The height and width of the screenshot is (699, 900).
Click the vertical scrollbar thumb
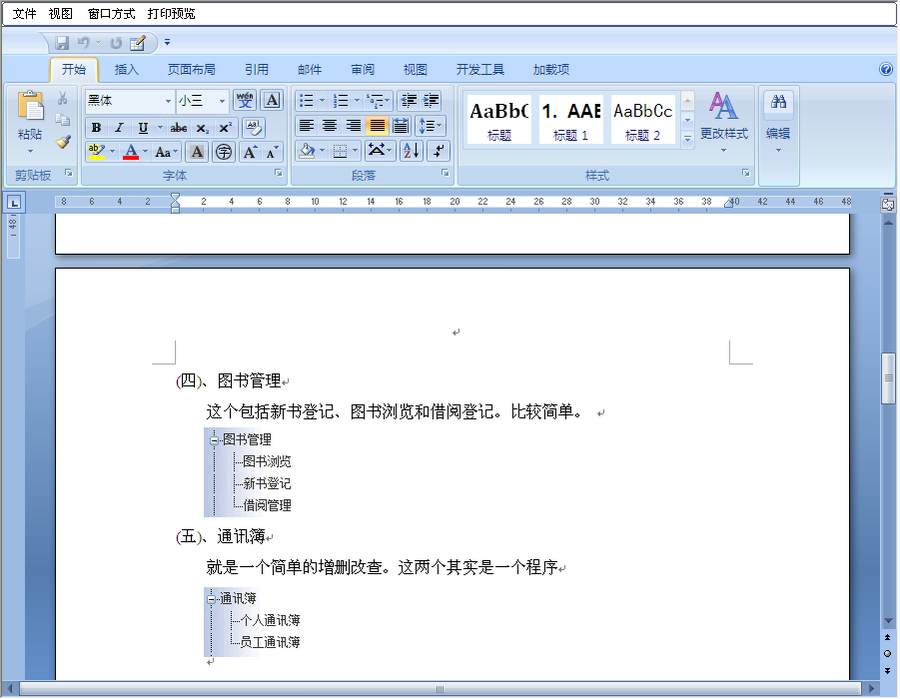point(888,378)
